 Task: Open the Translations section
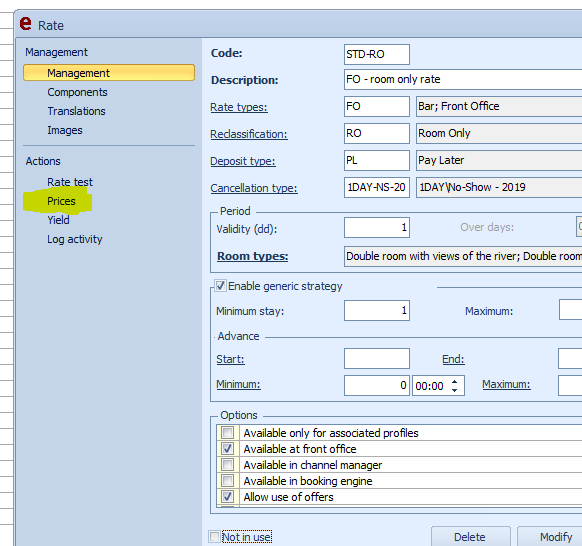coord(76,111)
